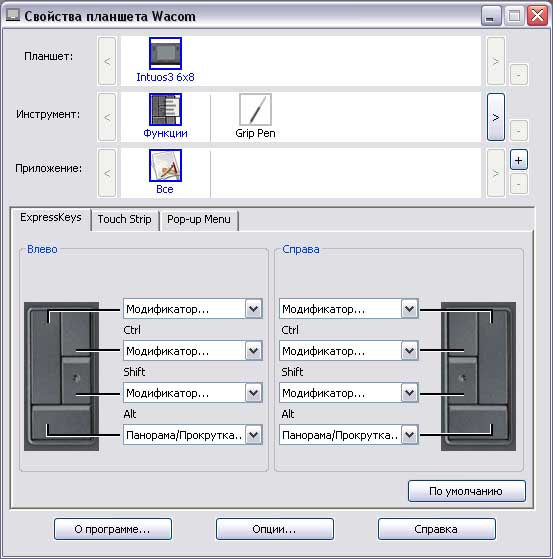
Task: Show next tools in the Инструмент row
Action: click(496, 117)
